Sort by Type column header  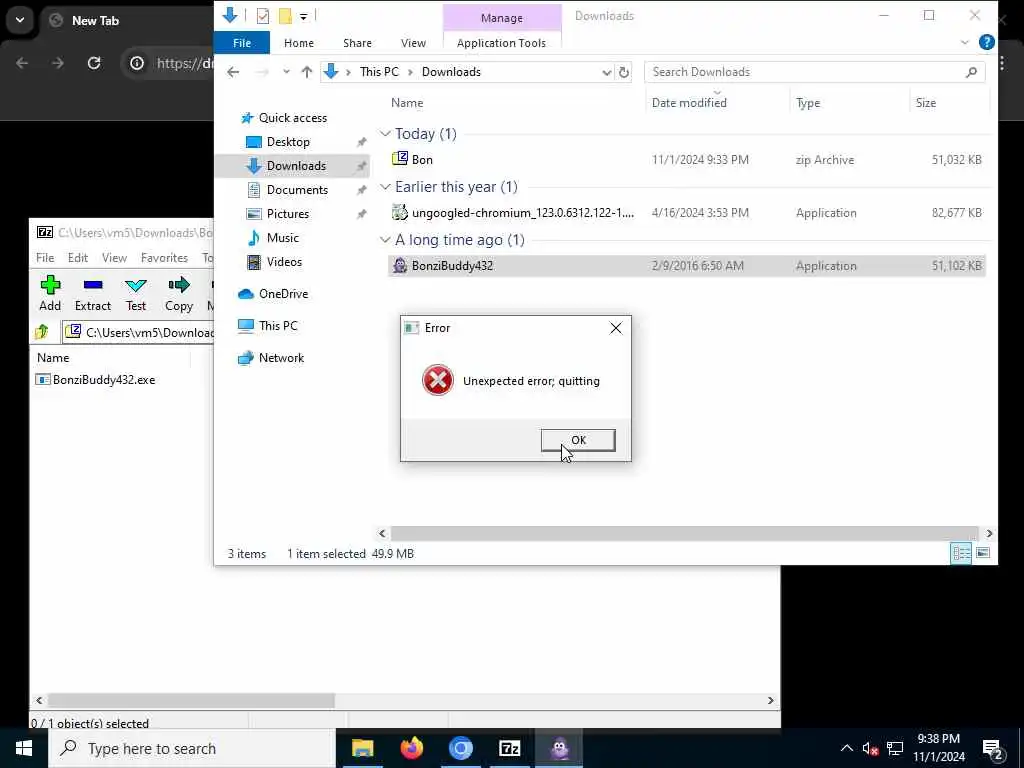pyautogui.click(x=808, y=103)
